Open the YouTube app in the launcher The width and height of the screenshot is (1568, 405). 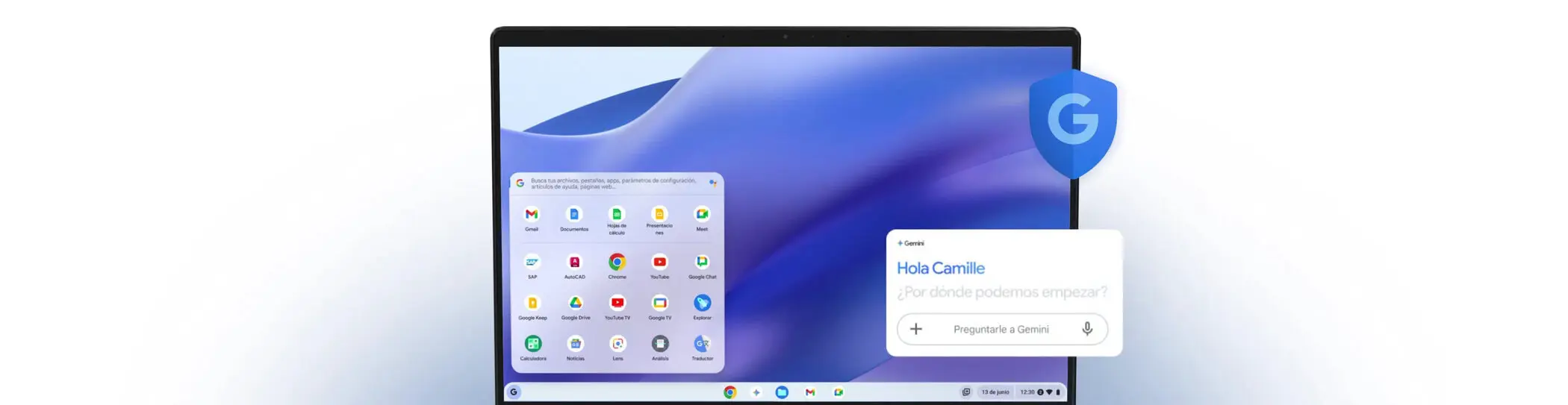point(659,262)
